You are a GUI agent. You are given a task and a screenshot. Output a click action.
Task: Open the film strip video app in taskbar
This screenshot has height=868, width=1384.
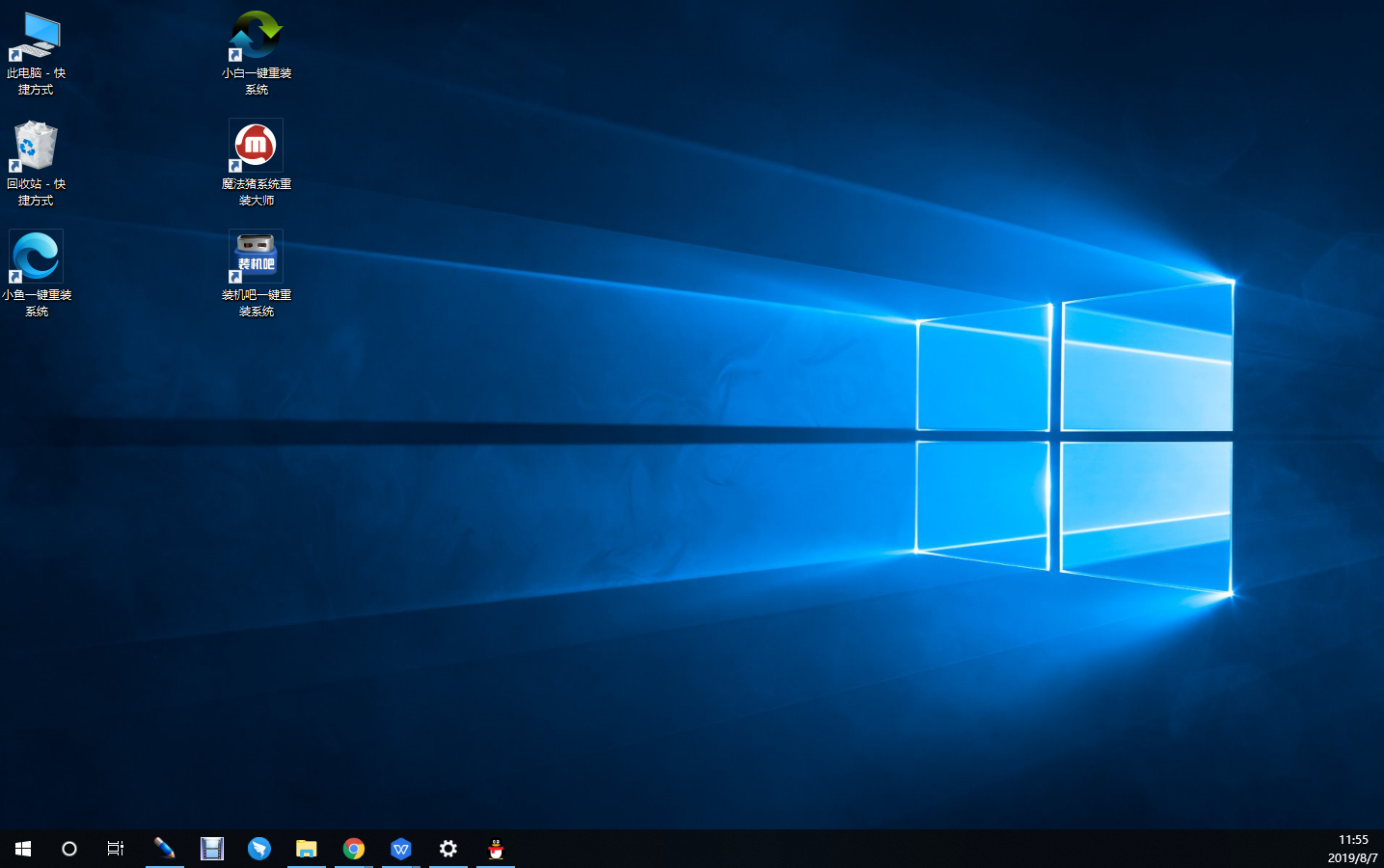tap(211, 849)
